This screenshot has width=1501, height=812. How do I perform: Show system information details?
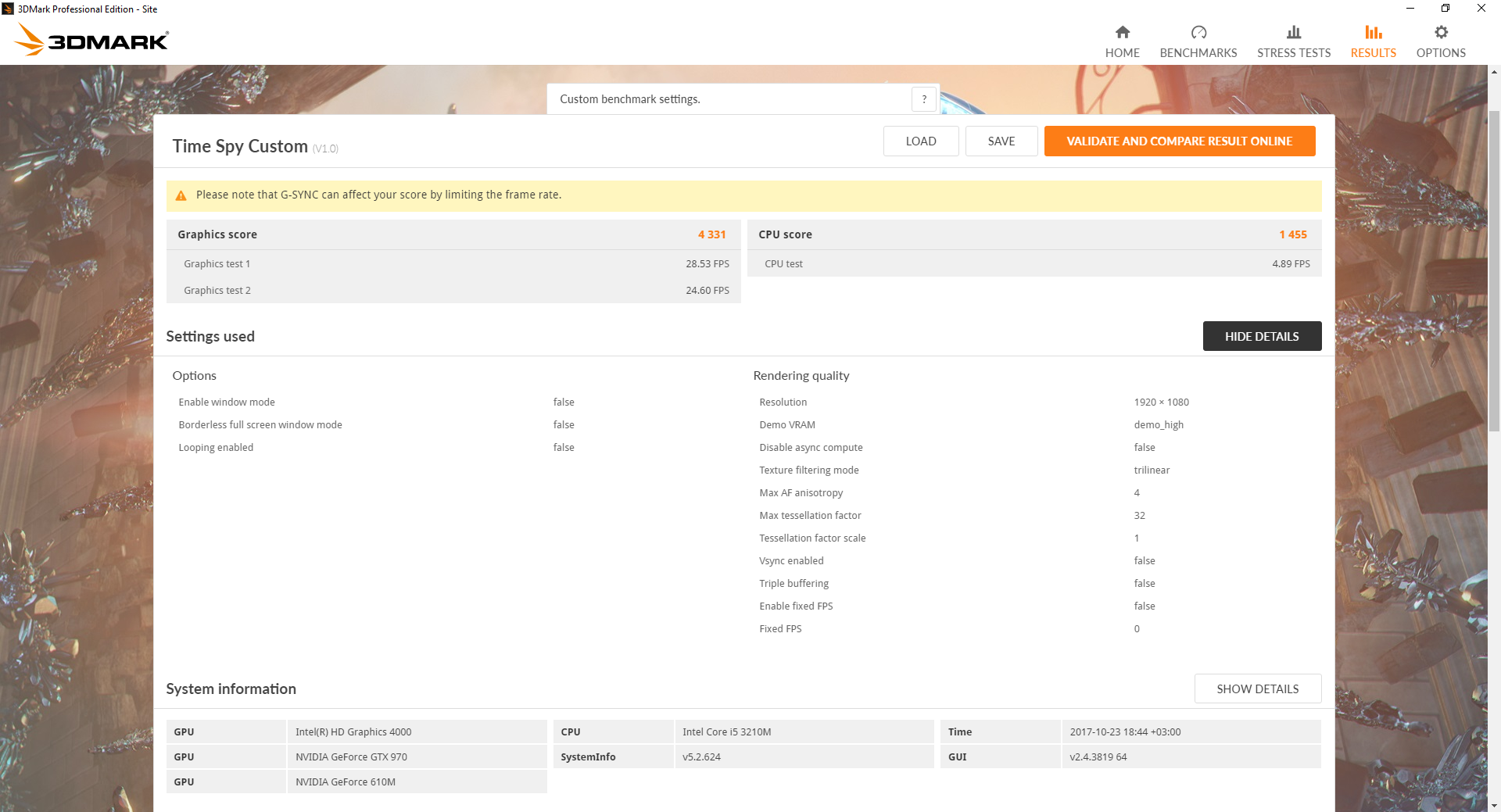click(1258, 689)
